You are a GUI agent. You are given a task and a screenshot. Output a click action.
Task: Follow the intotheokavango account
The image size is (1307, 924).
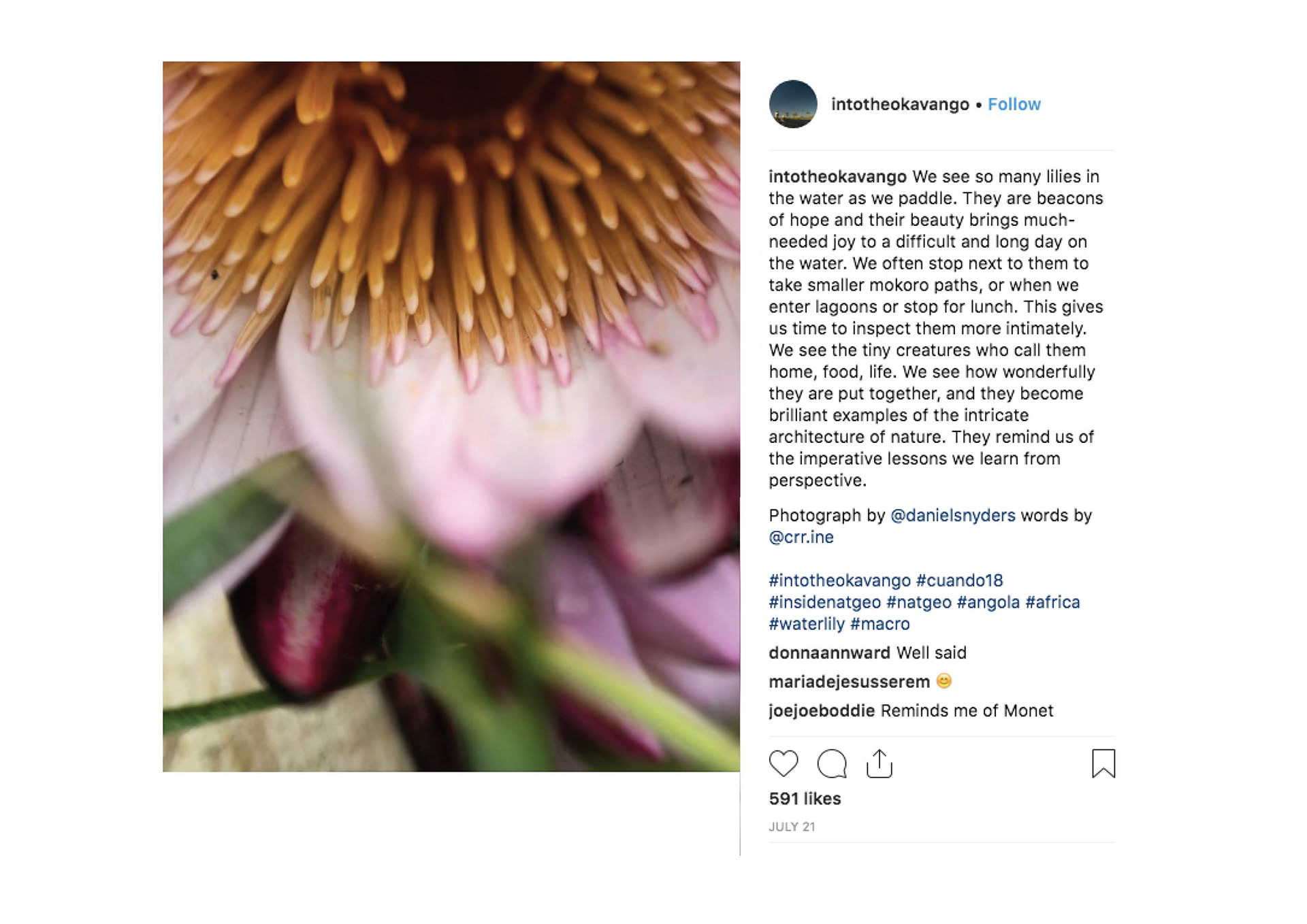coord(1014,104)
